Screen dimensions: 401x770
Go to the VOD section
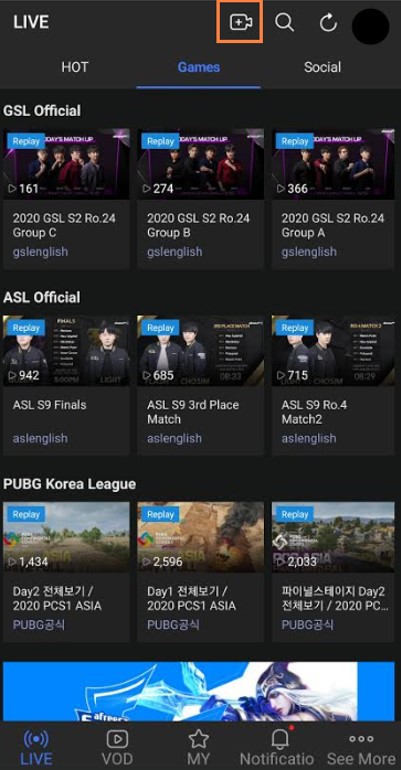(x=117, y=747)
